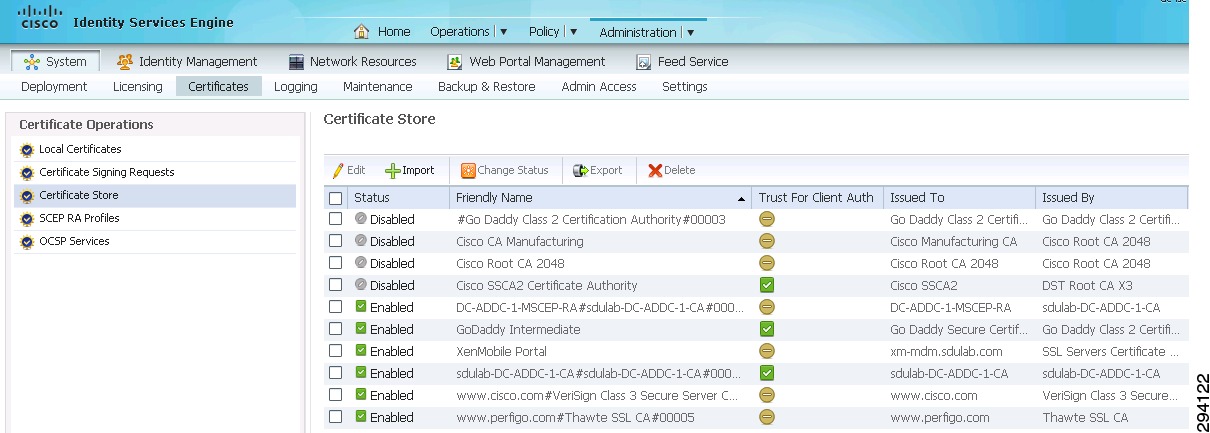Open the Policy dropdown arrow

[574, 32]
